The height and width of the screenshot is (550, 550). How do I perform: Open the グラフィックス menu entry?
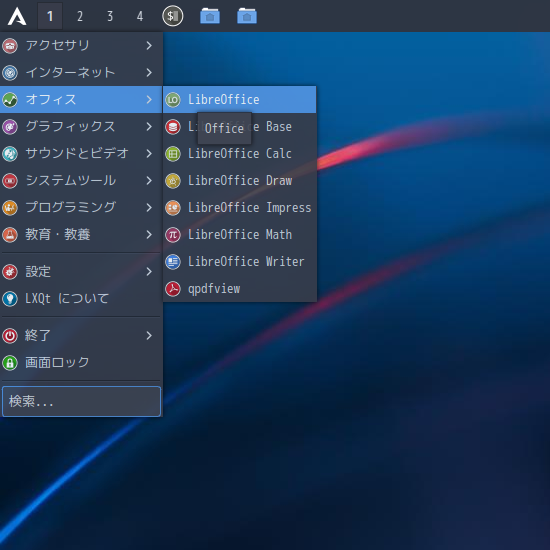click(x=81, y=127)
